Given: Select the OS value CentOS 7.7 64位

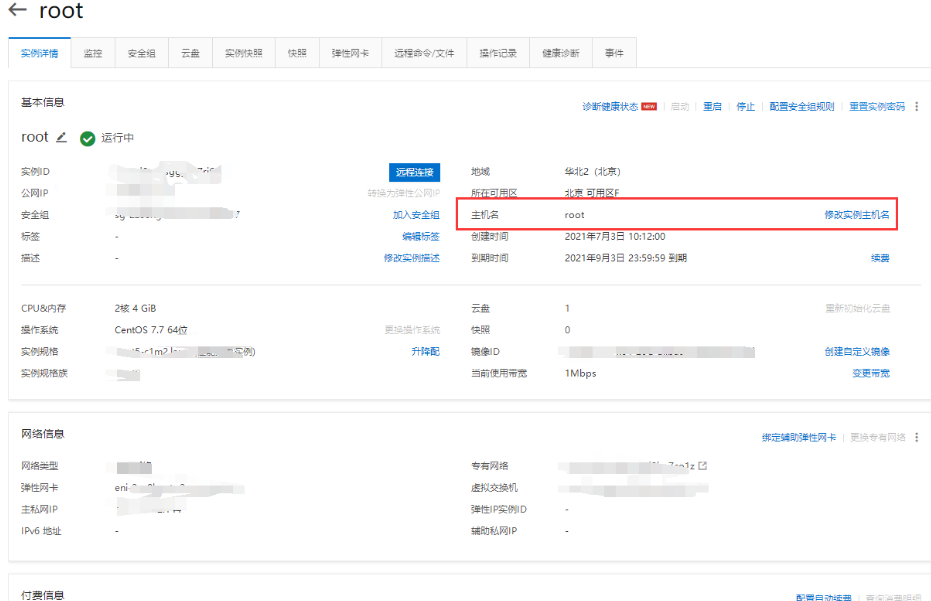Looking at the screenshot, I should (x=151, y=330).
